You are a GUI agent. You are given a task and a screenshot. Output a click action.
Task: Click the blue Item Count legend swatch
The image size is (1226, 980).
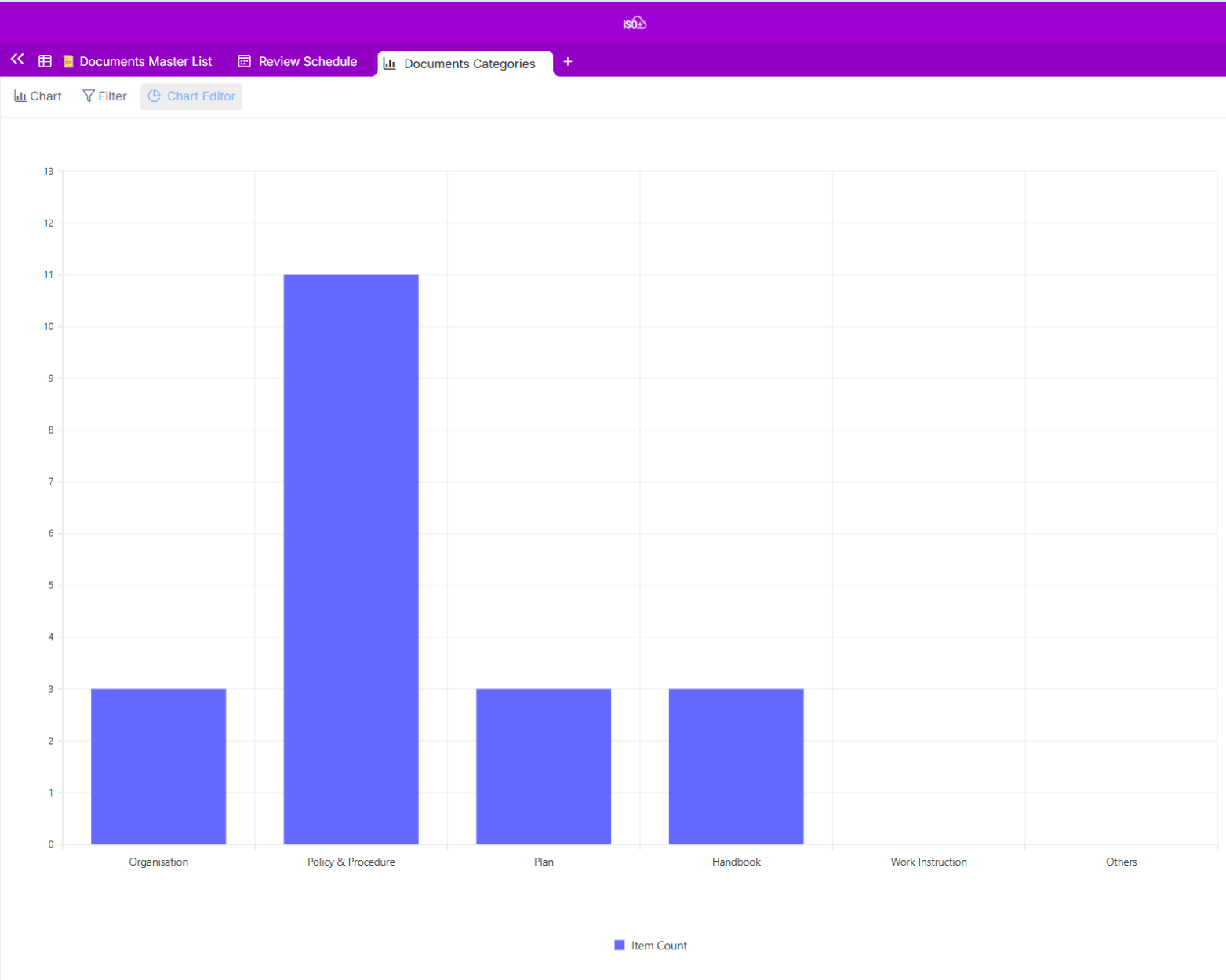pos(620,946)
